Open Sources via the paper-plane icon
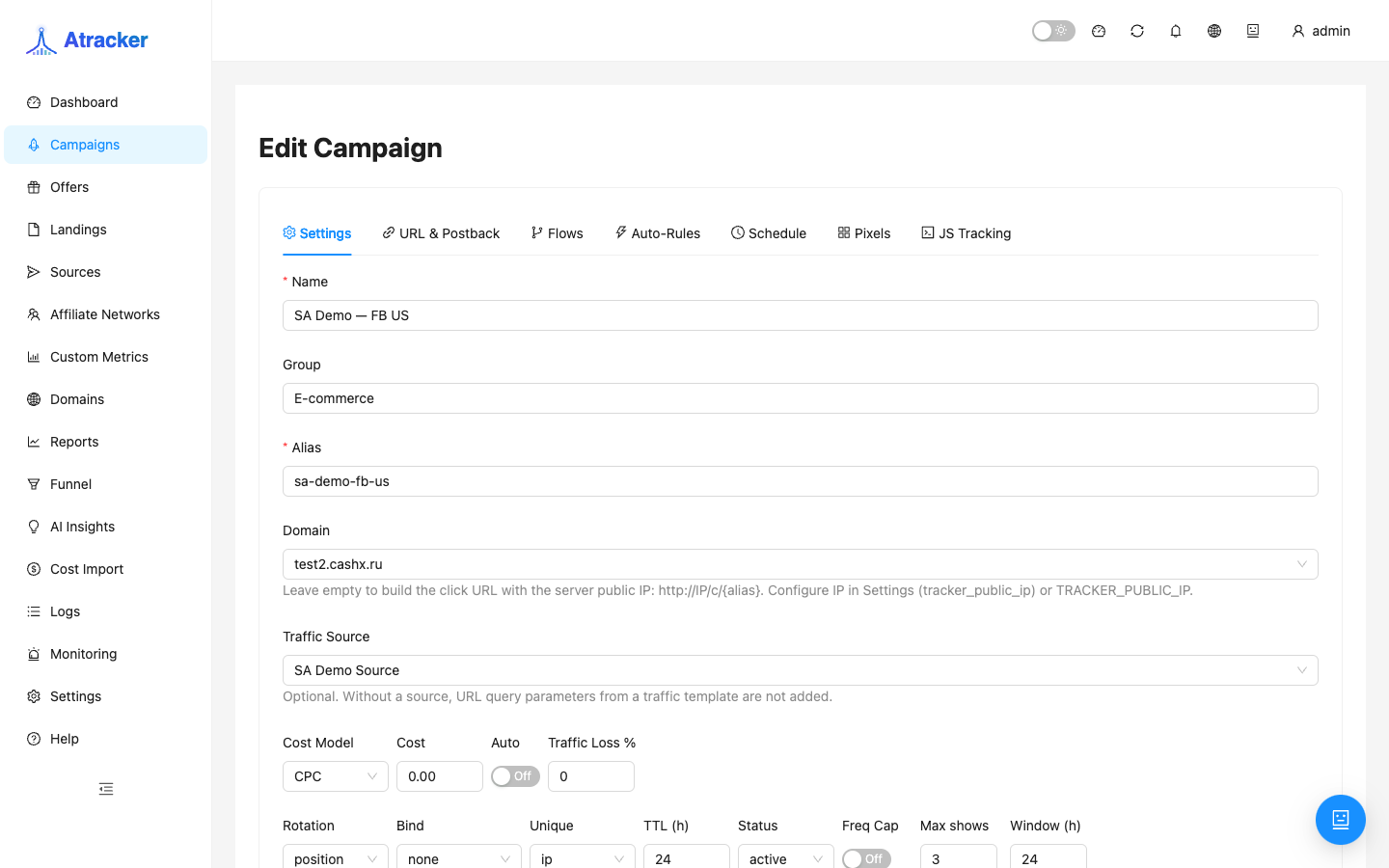The width and height of the screenshot is (1389, 868). pyautogui.click(x=34, y=272)
